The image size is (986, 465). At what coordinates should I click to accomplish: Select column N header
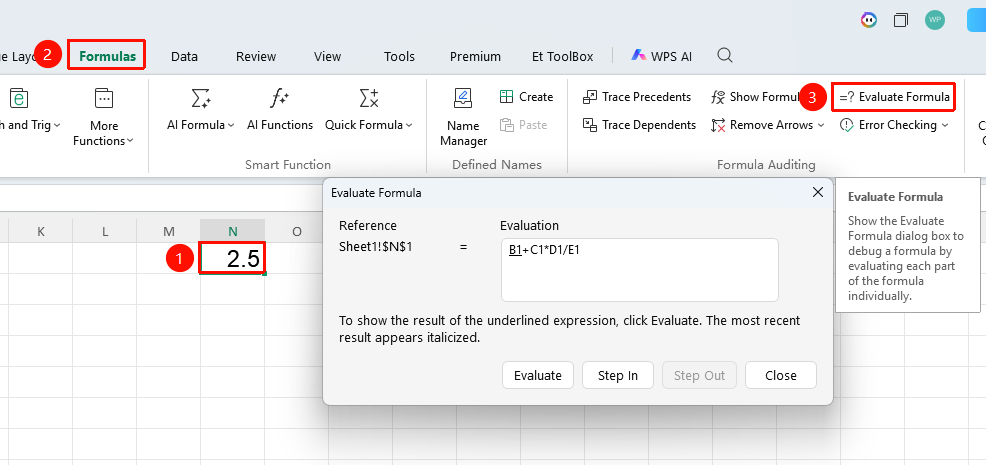click(x=233, y=231)
